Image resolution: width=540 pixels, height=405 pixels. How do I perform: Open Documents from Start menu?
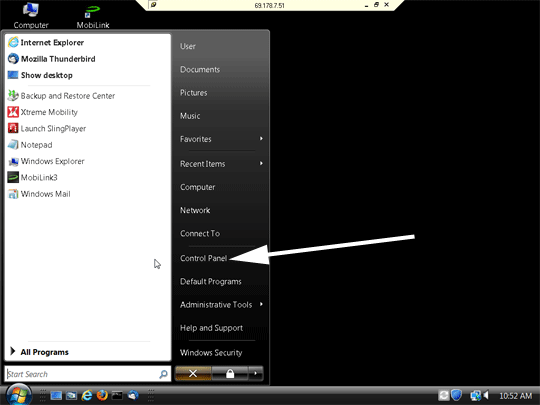200,70
